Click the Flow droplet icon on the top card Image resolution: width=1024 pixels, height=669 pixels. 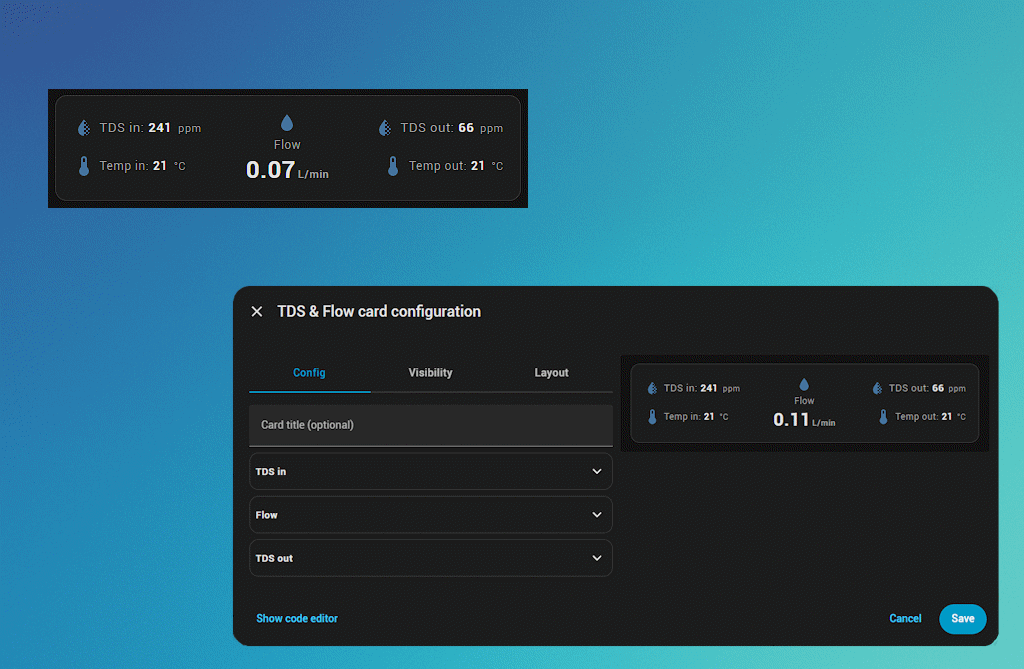click(287, 120)
